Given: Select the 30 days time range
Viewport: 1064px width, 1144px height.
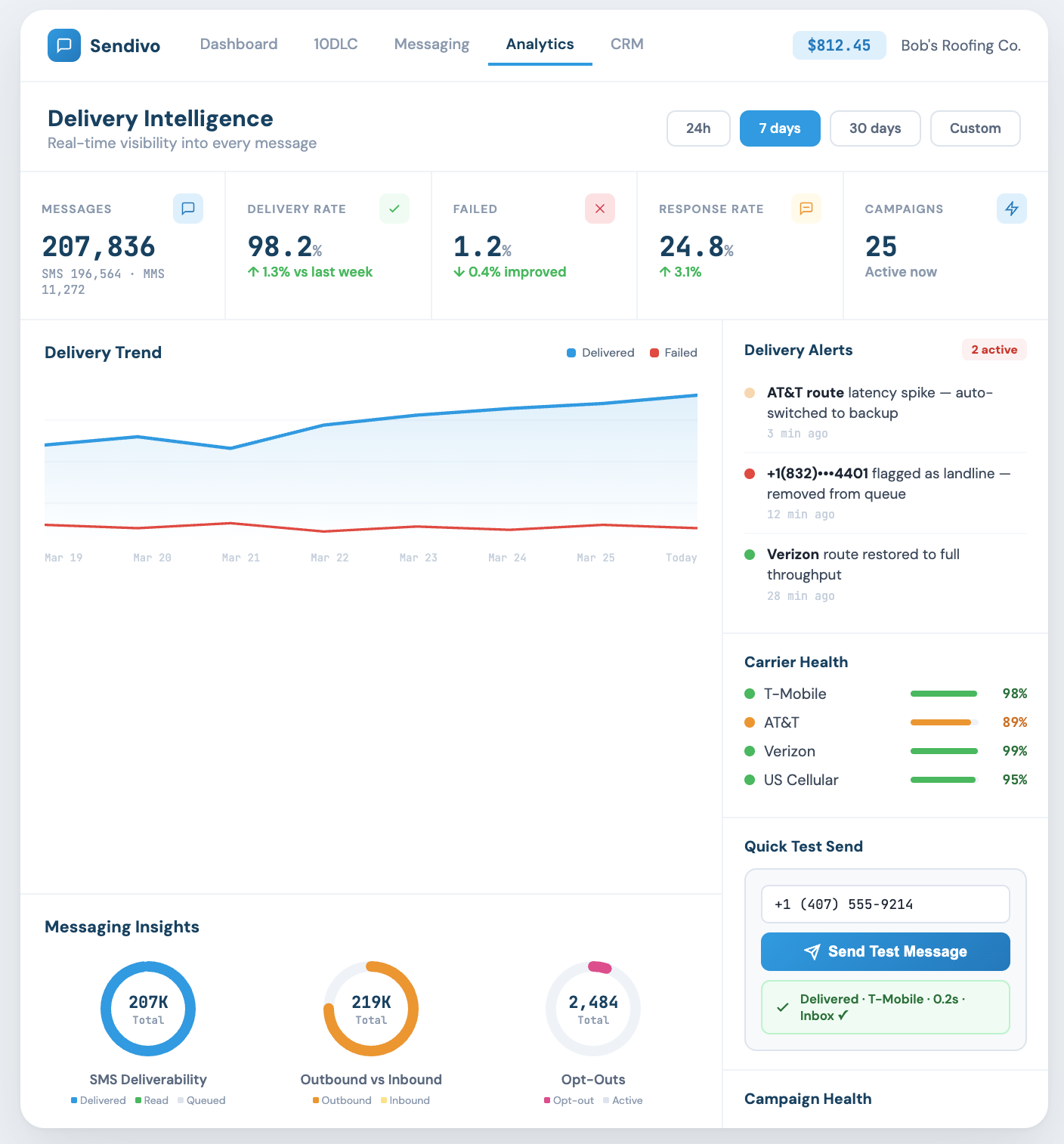Looking at the screenshot, I should coord(875,128).
